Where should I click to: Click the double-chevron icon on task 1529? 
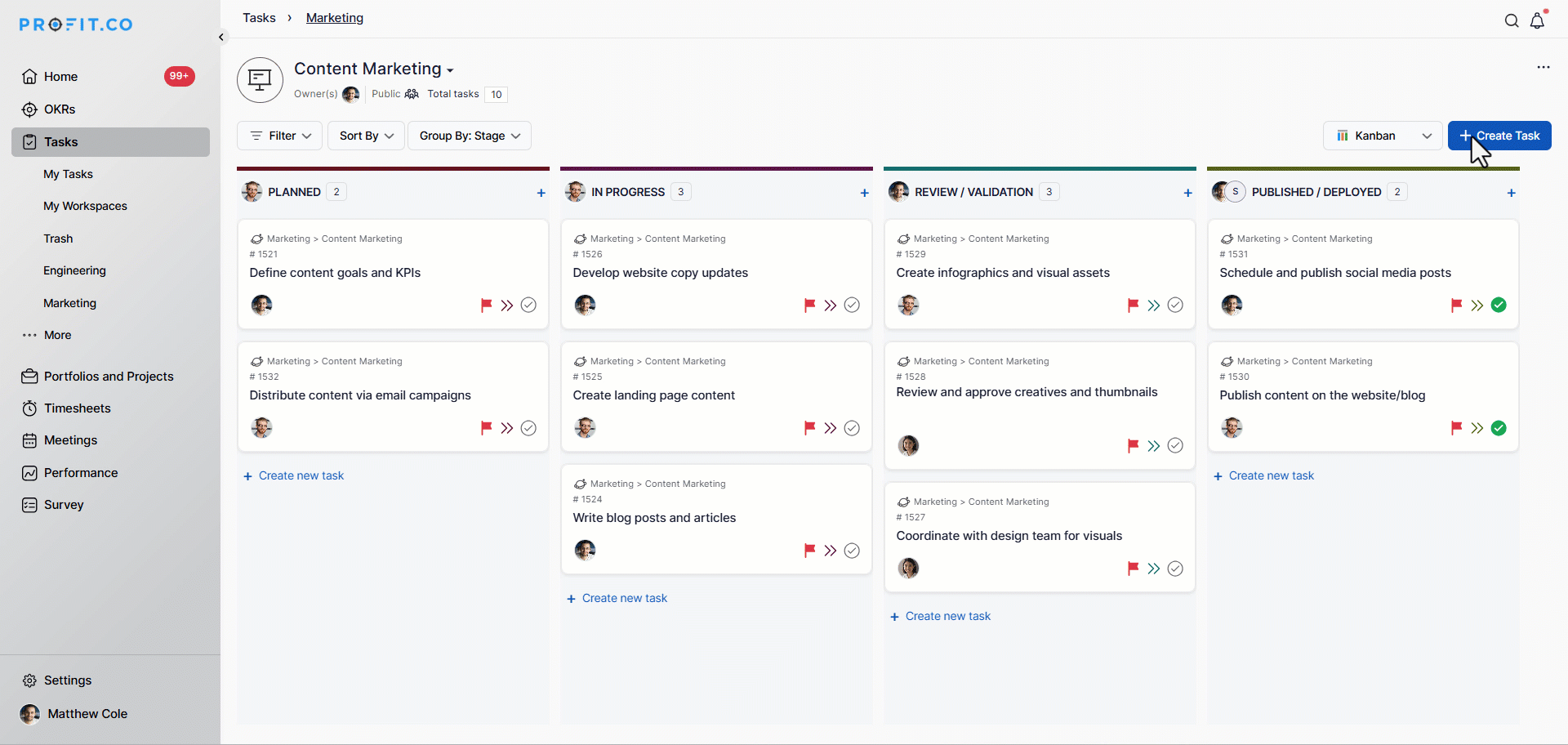[1153, 306]
